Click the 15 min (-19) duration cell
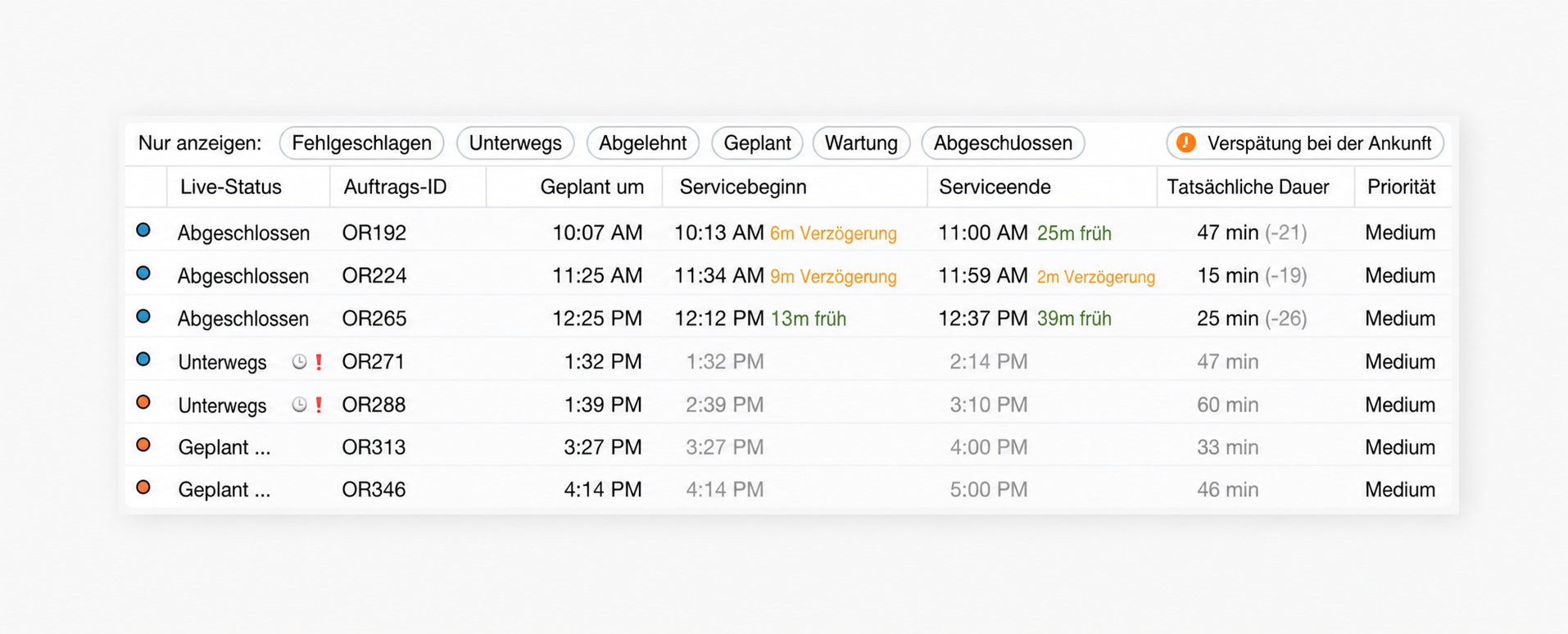The image size is (1568, 634). coord(1252,275)
